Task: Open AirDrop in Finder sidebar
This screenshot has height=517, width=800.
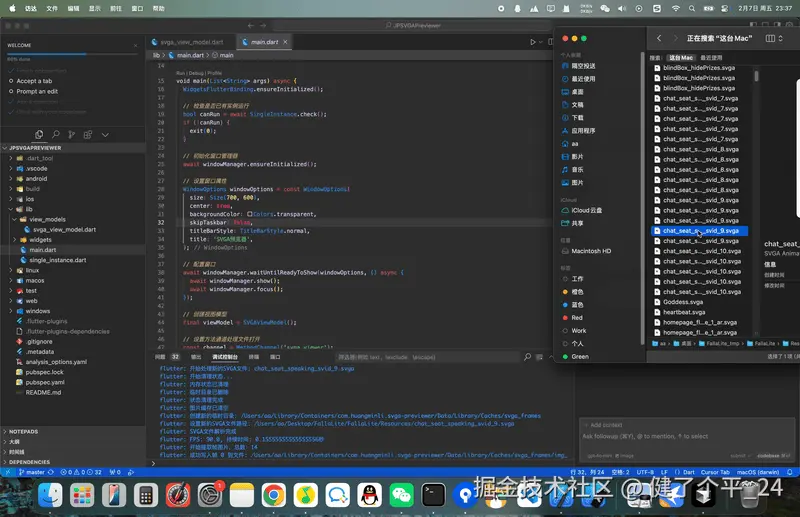Action: click(583, 66)
